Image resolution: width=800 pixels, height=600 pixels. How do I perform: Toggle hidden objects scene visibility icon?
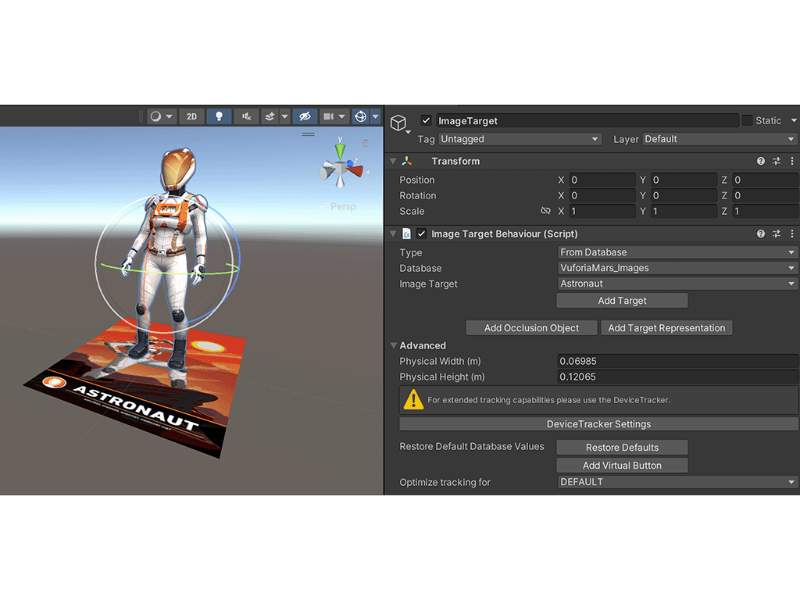305,117
